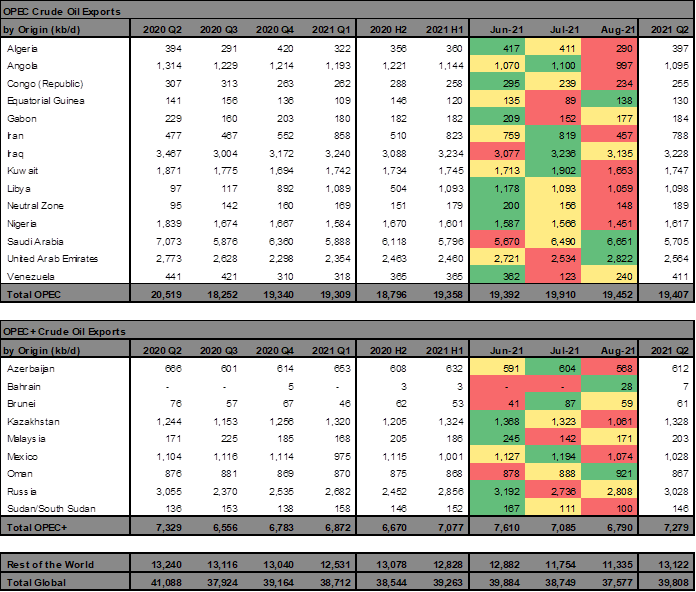Click the OPEC+ Crude Oil Exports title cell
The image size is (696, 592).
(x=65, y=331)
